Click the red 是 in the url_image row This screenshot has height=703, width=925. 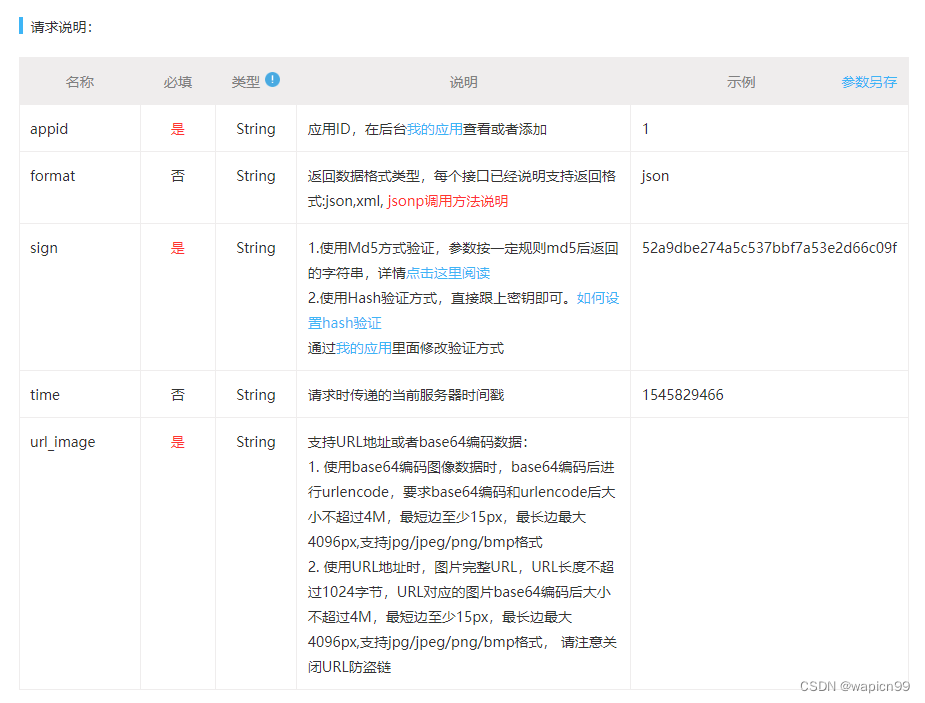[178, 442]
